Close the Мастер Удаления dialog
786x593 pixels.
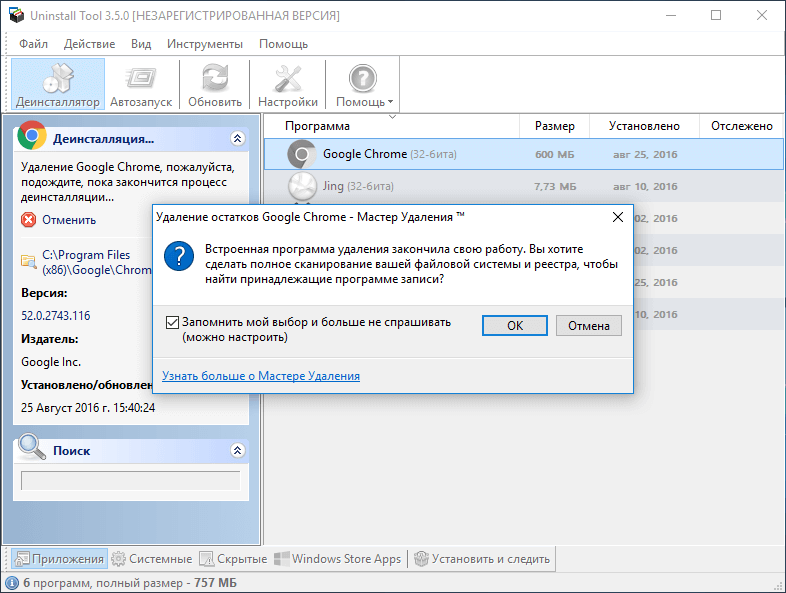(618, 217)
